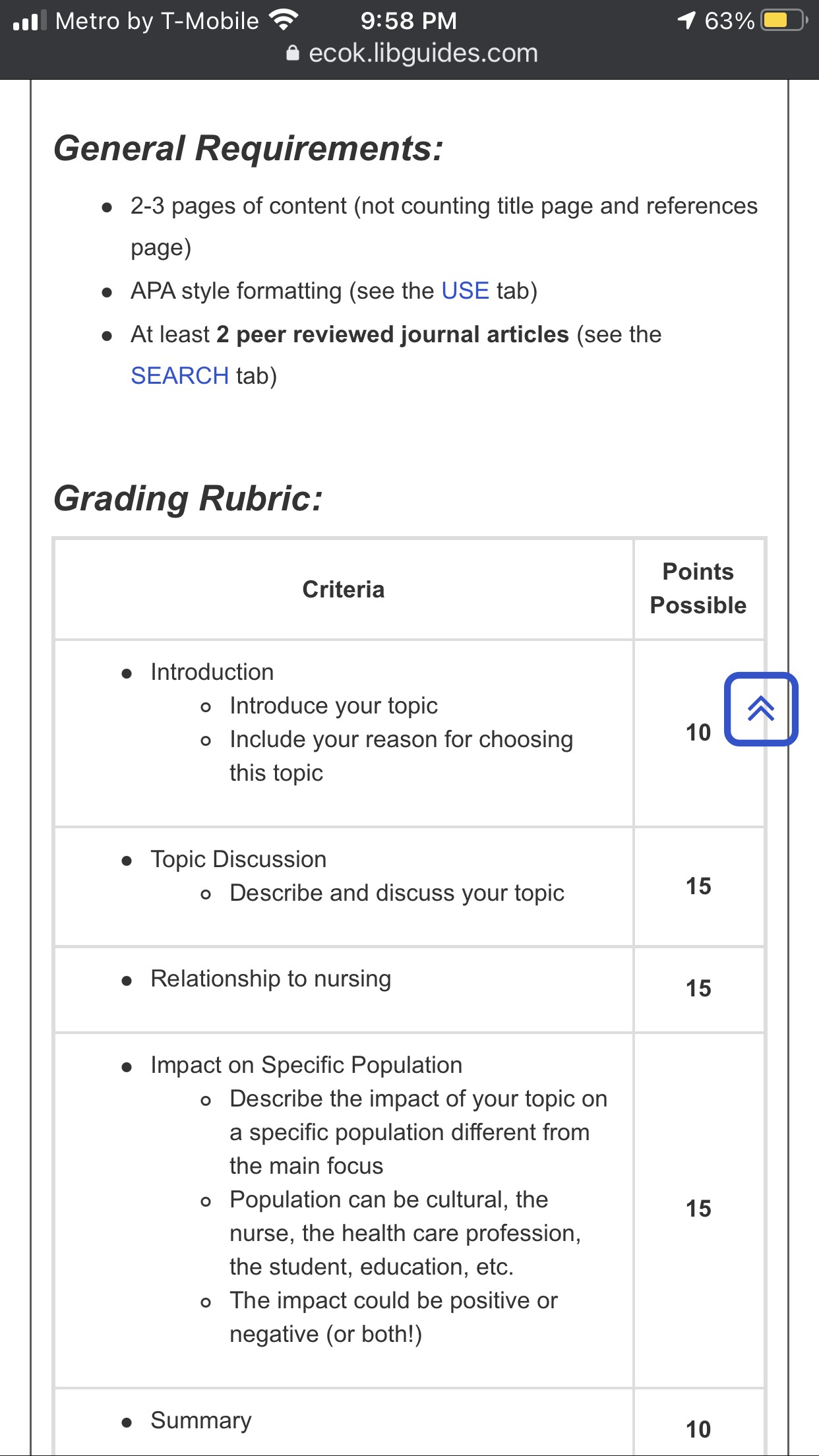
Task: Tap the battery icon in status bar
Action: (784, 20)
